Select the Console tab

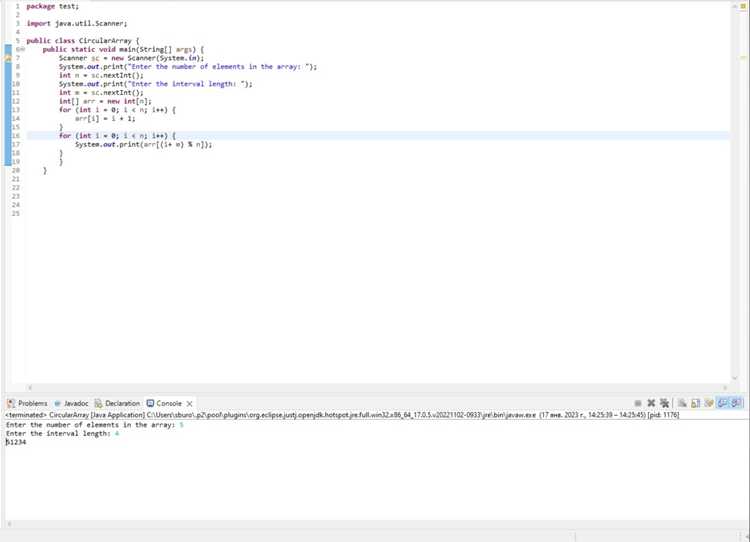[x=164, y=403]
